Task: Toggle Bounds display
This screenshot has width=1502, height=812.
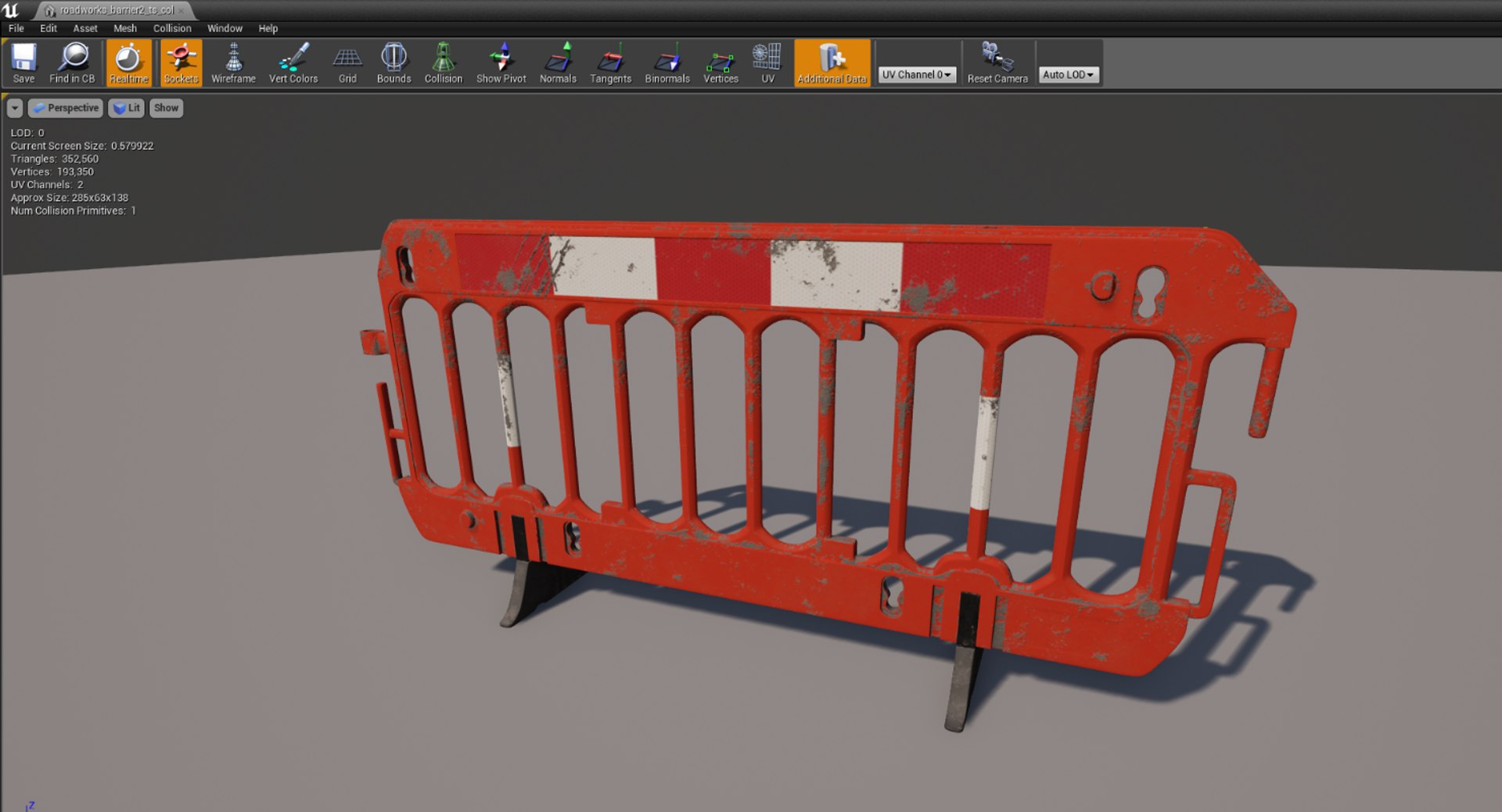Action: [x=393, y=63]
